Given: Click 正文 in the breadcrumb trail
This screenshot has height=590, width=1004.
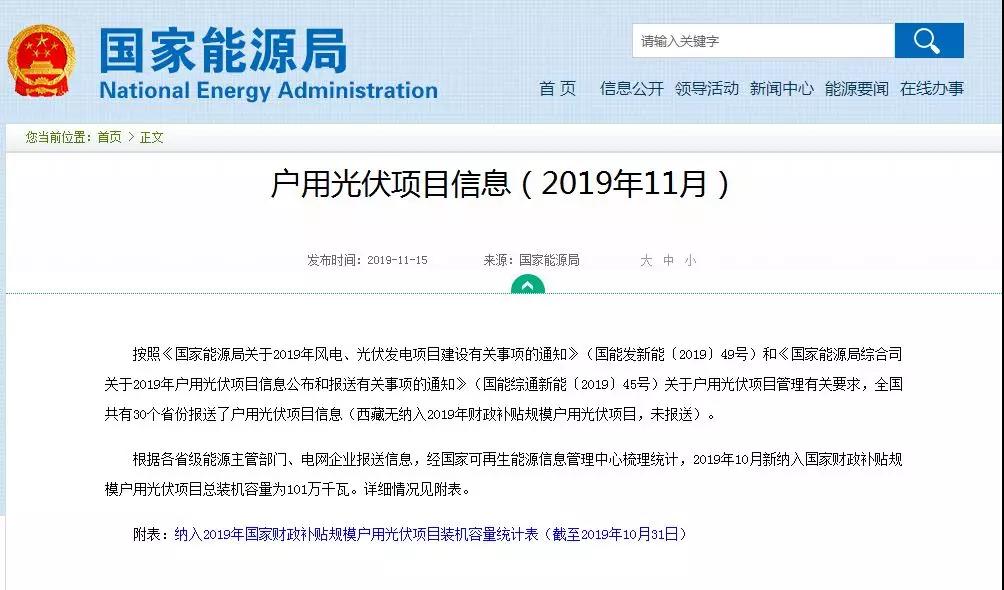Looking at the screenshot, I should (151, 137).
